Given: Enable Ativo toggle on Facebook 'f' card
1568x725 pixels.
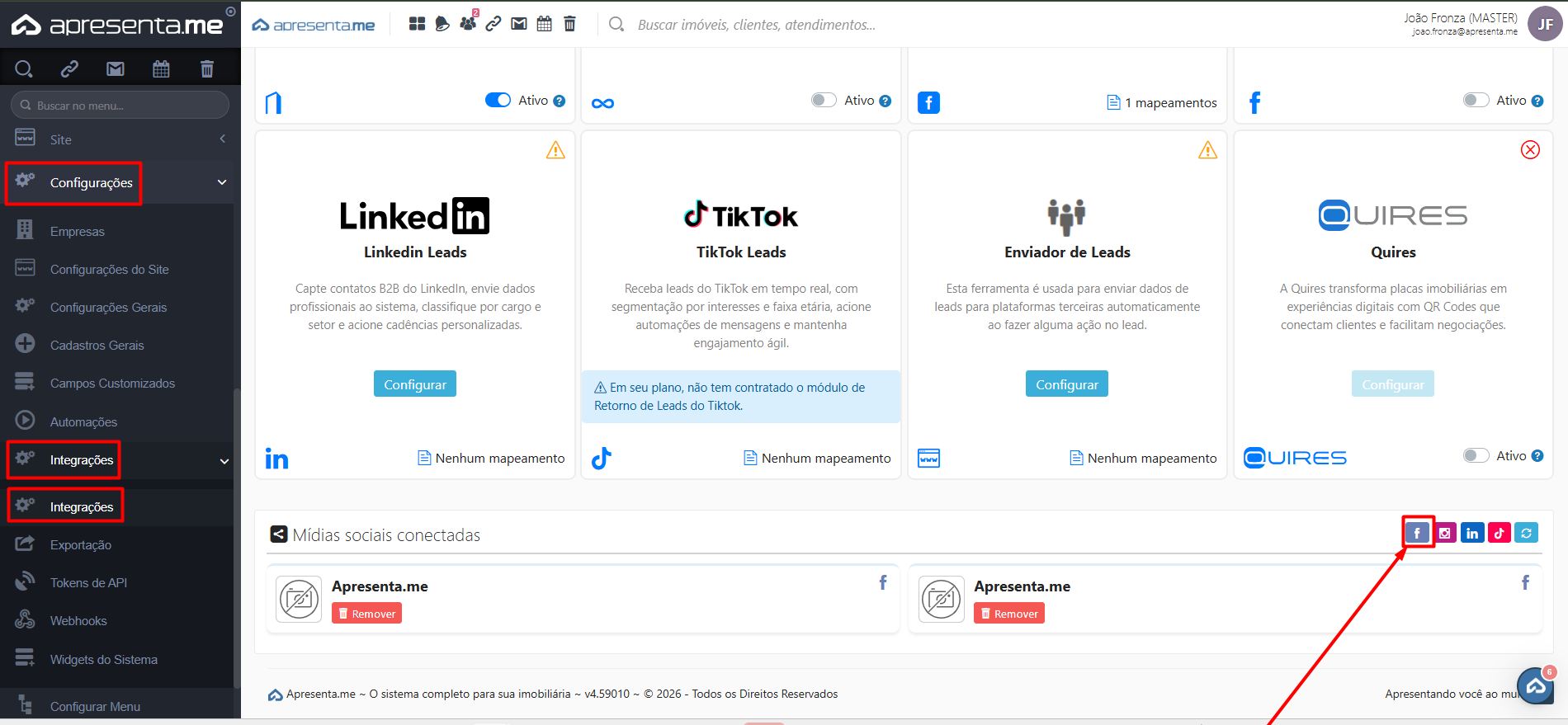Looking at the screenshot, I should pyautogui.click(x=1476, y=100).
